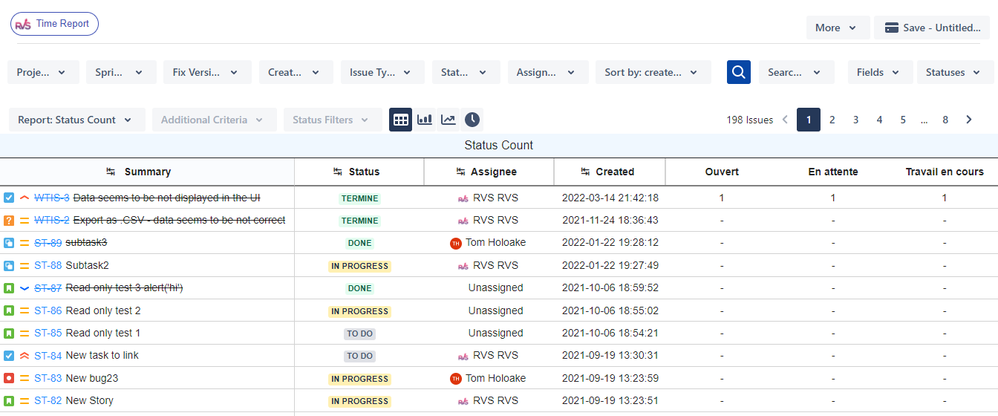Go to page 2

(x=832, y=120)
